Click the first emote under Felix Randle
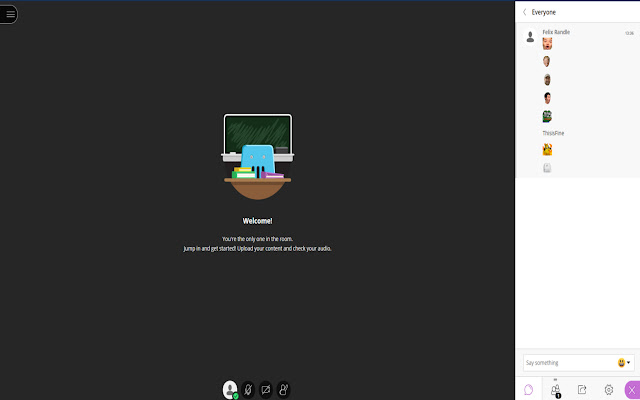Screen dimensions: 640x400 (547, 44)
